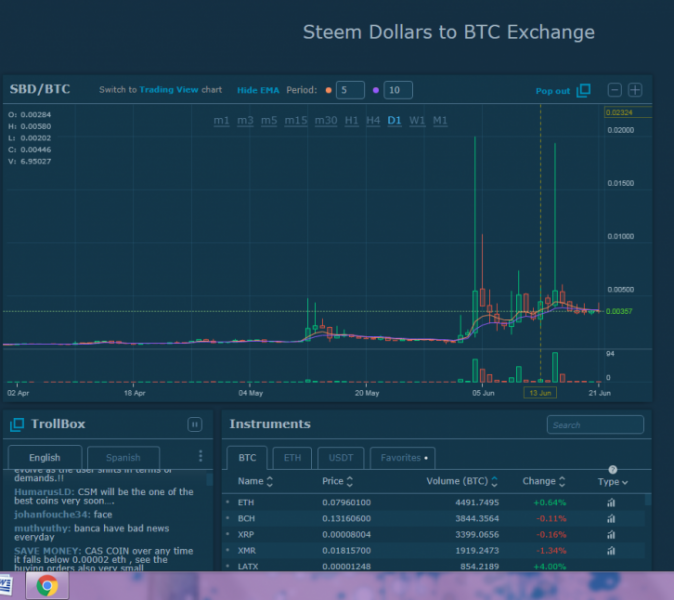Open TrollBox three-dot options menu

click(200, 456)
